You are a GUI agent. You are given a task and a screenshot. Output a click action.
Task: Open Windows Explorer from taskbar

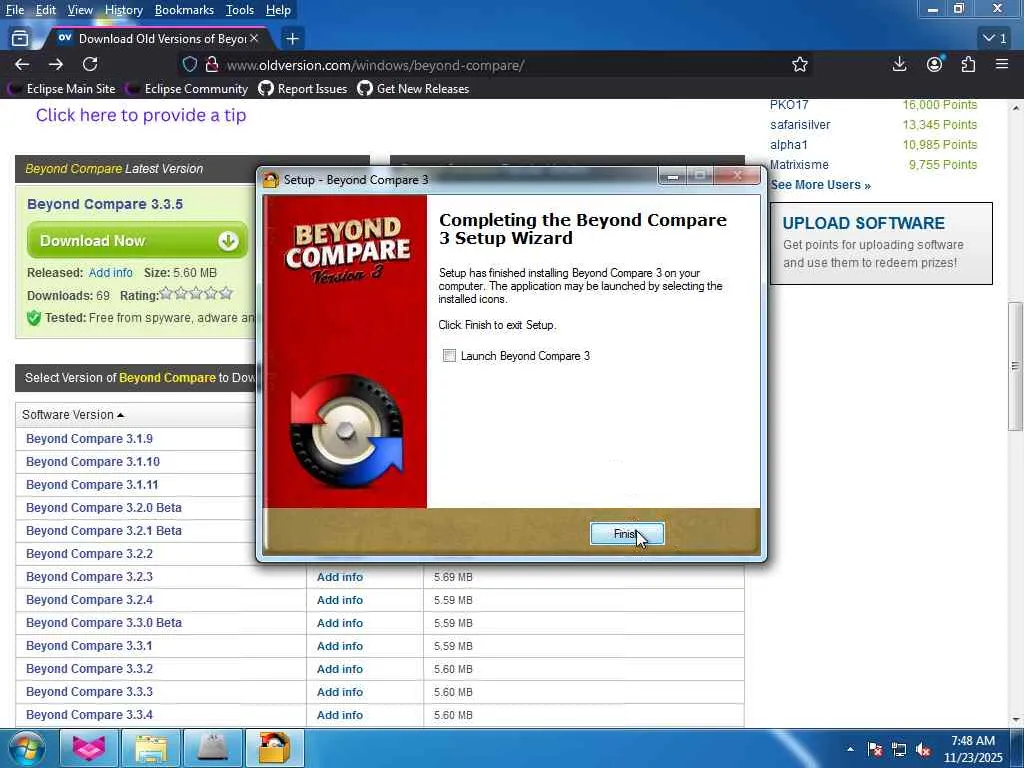[x=151, y=748]
